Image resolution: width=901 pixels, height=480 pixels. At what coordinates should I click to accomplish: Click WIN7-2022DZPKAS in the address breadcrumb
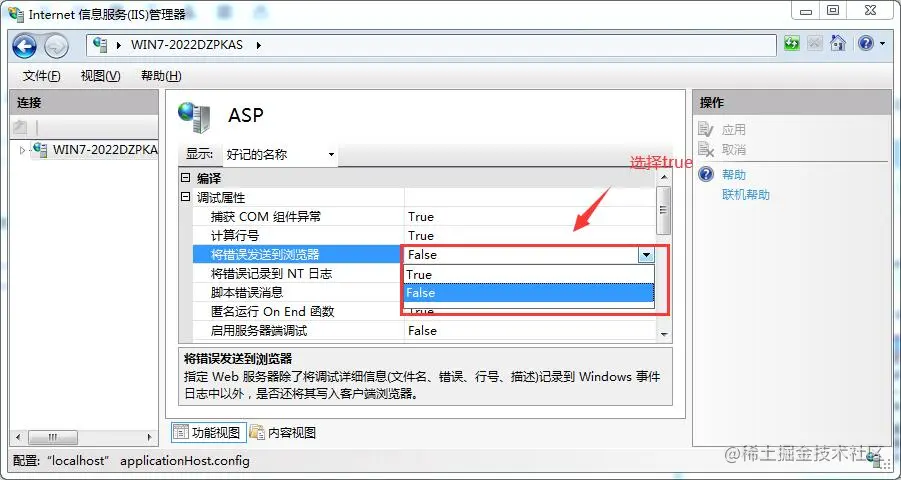[187, 45]
